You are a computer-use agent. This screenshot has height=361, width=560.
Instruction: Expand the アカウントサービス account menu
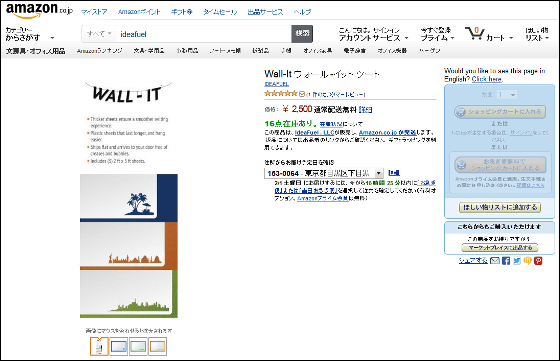(373, 34)
